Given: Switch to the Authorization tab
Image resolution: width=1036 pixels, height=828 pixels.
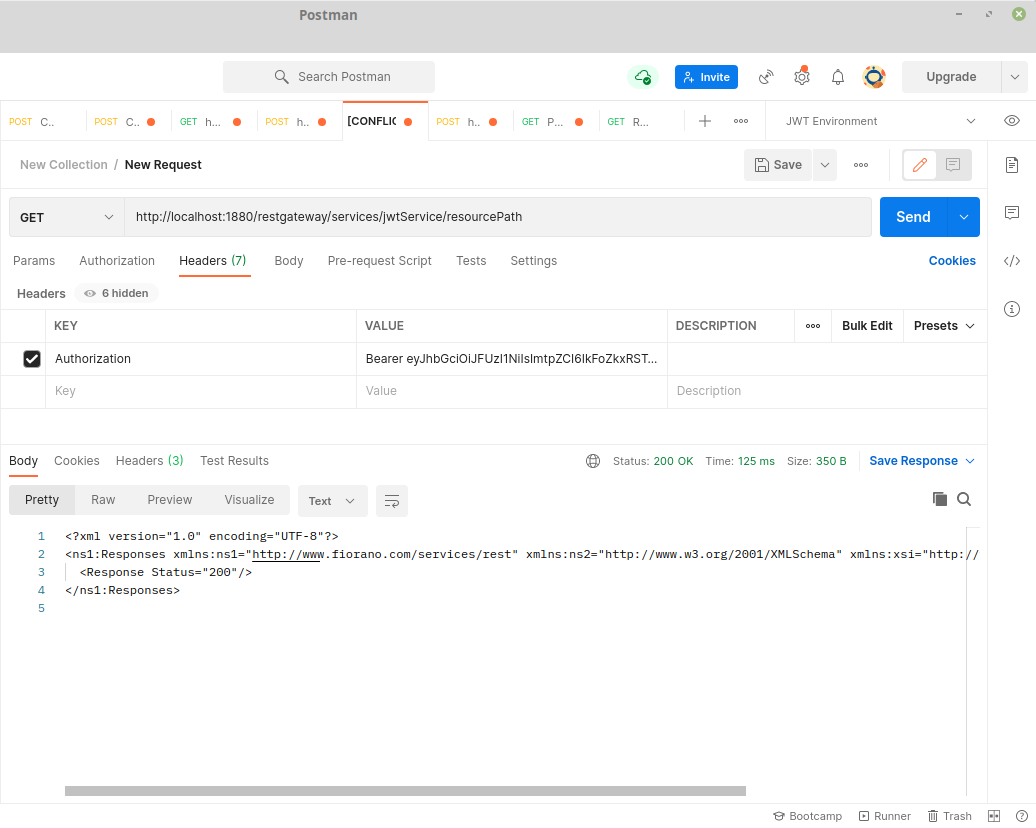Looking at the screenshot, I should point(117,261).
